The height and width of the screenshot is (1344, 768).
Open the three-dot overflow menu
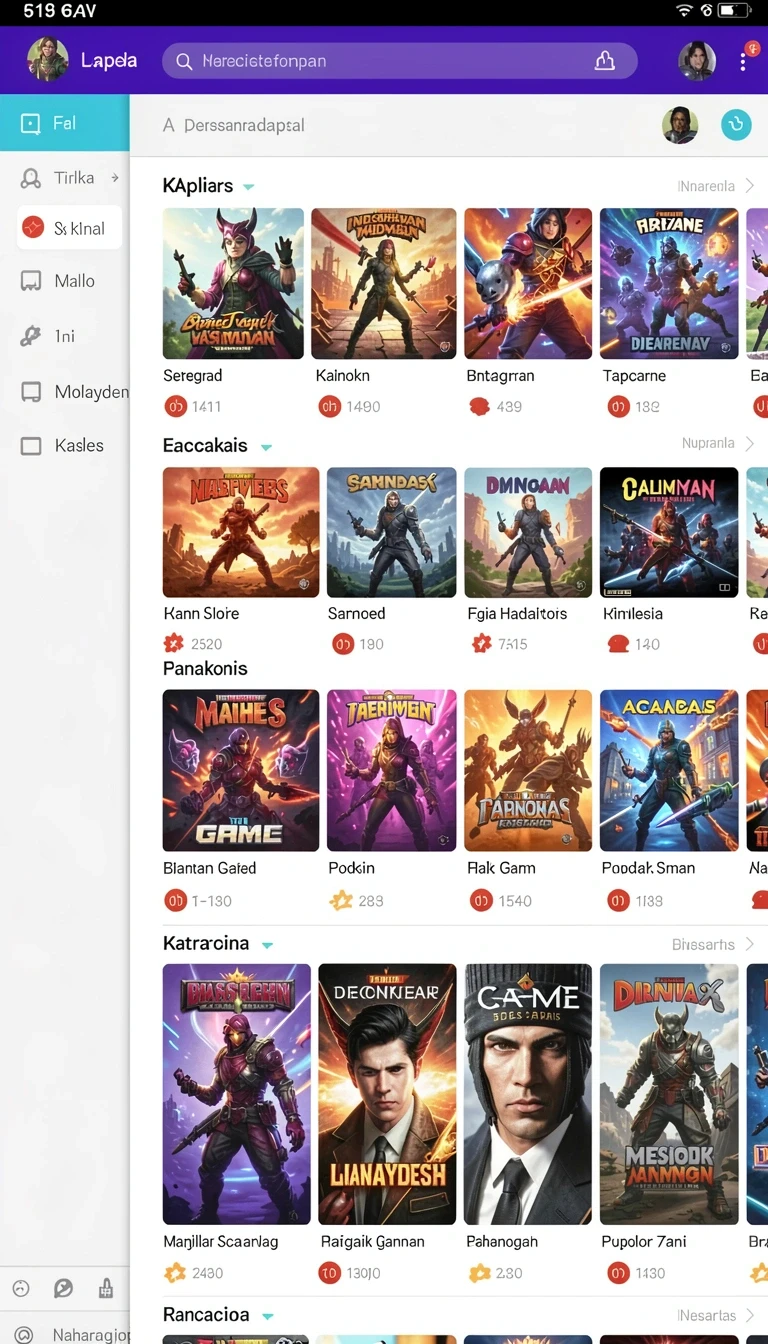pyautogui.click(x=743, y=61)
